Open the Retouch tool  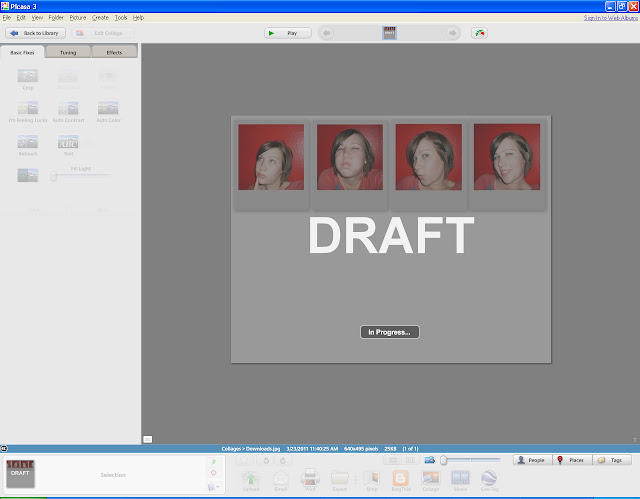pos(28,142)
